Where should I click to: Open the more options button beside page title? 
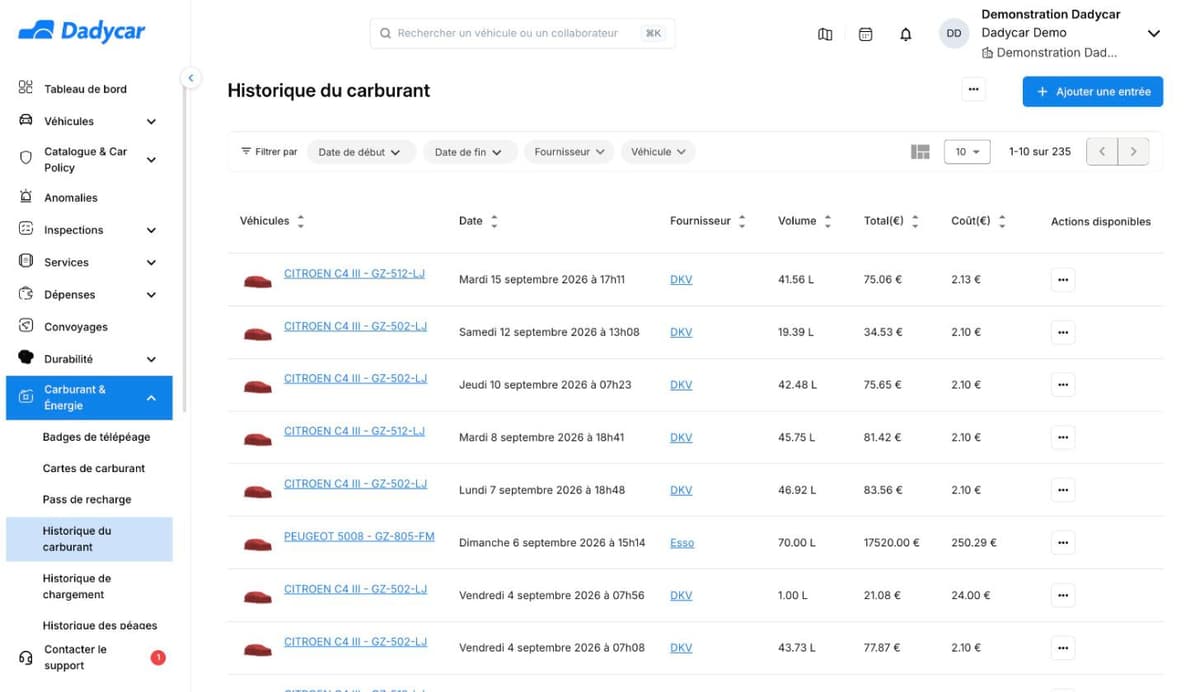973,90
